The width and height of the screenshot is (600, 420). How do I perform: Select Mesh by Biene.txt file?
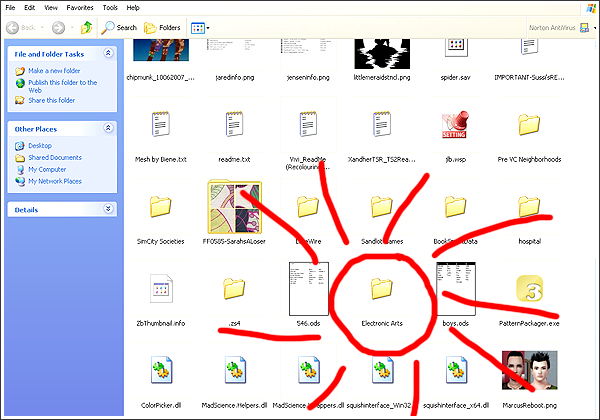(161, 124)
